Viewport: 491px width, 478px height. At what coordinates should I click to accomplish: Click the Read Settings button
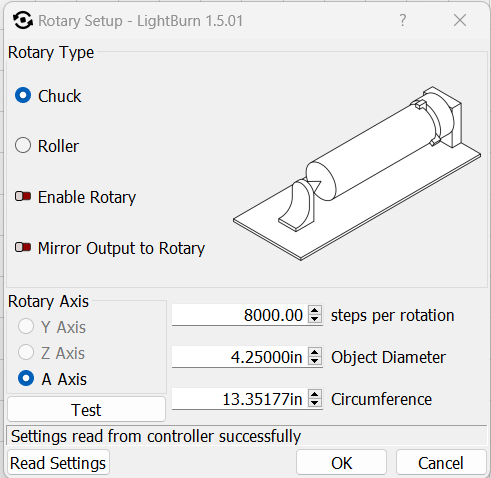pos(58,463)
